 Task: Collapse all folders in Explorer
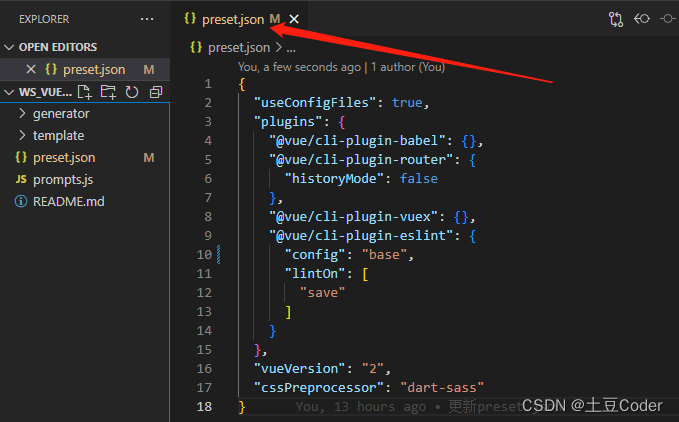point(155,92)
